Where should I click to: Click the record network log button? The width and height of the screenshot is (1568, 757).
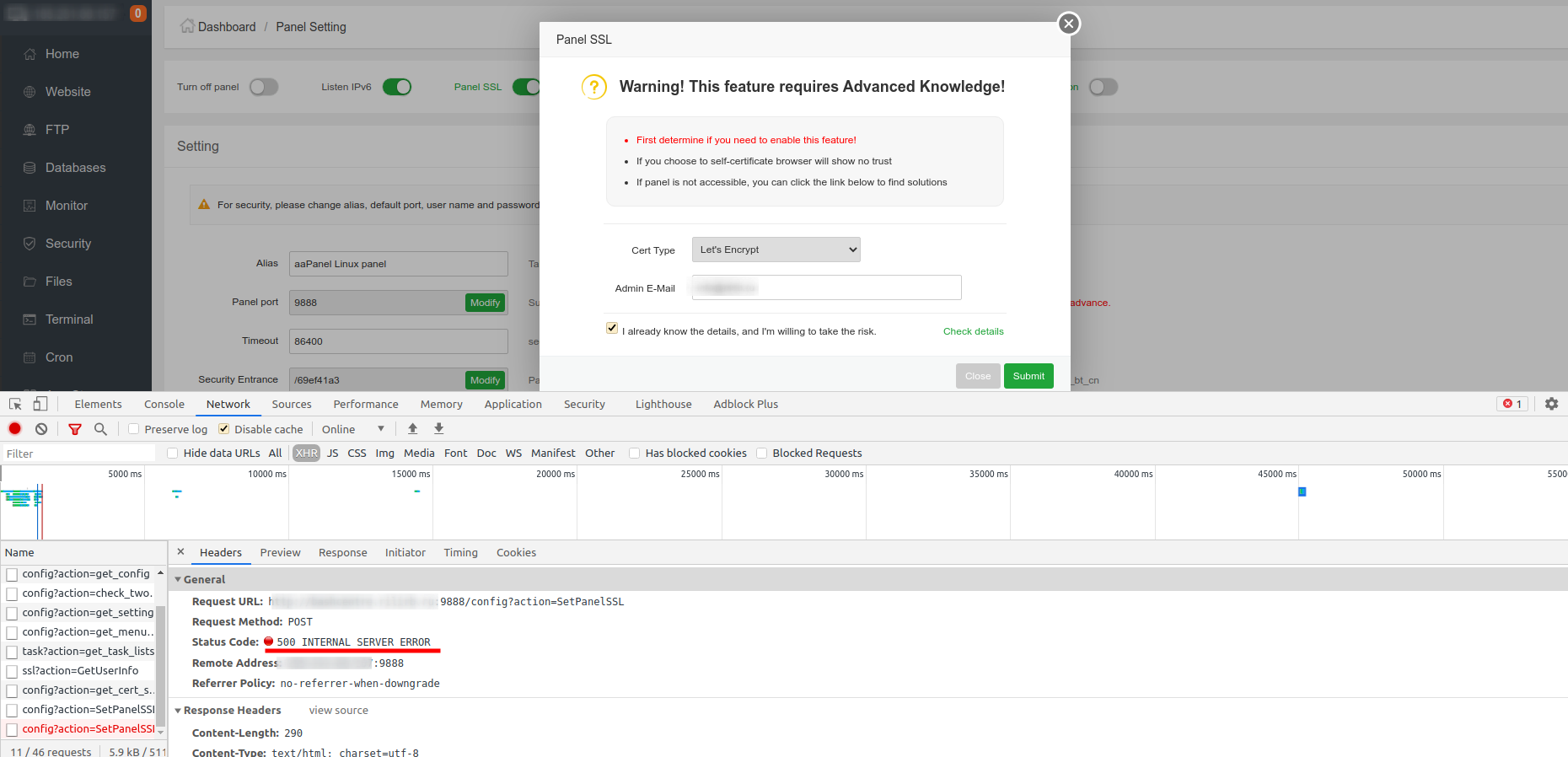coord(14,429)
